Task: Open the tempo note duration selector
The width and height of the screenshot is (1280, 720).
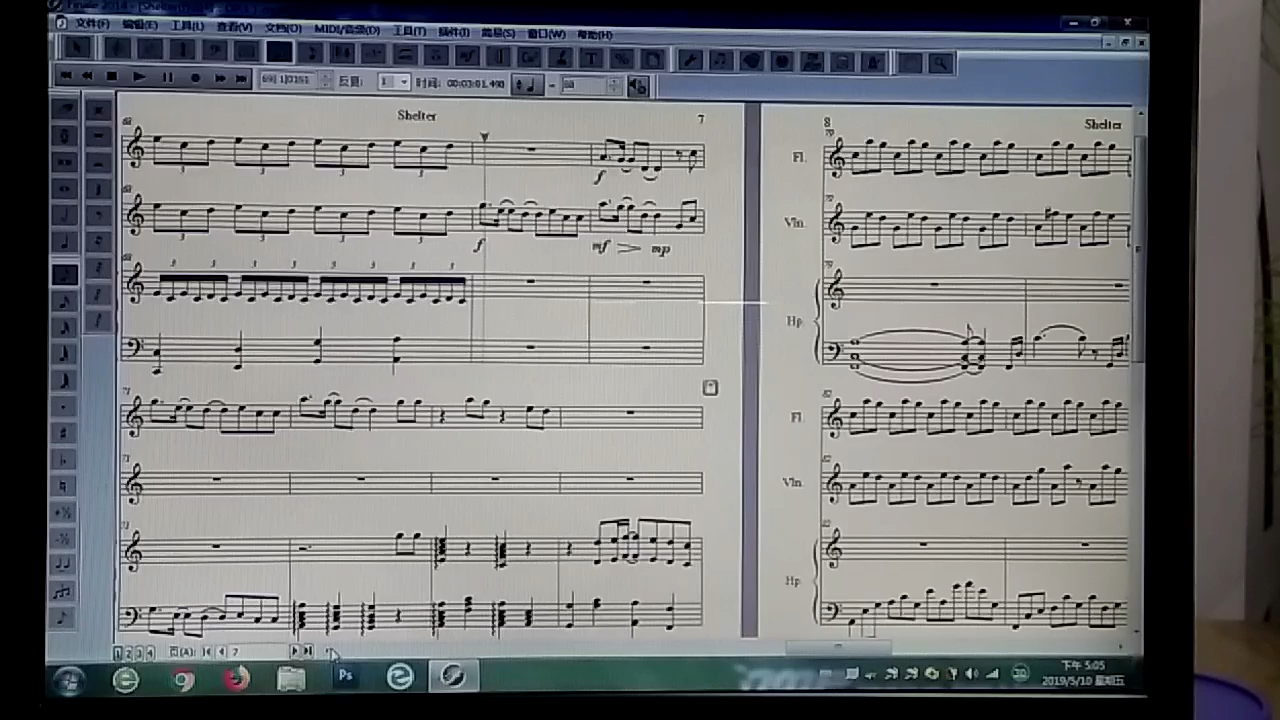Action: pos(527,85)
